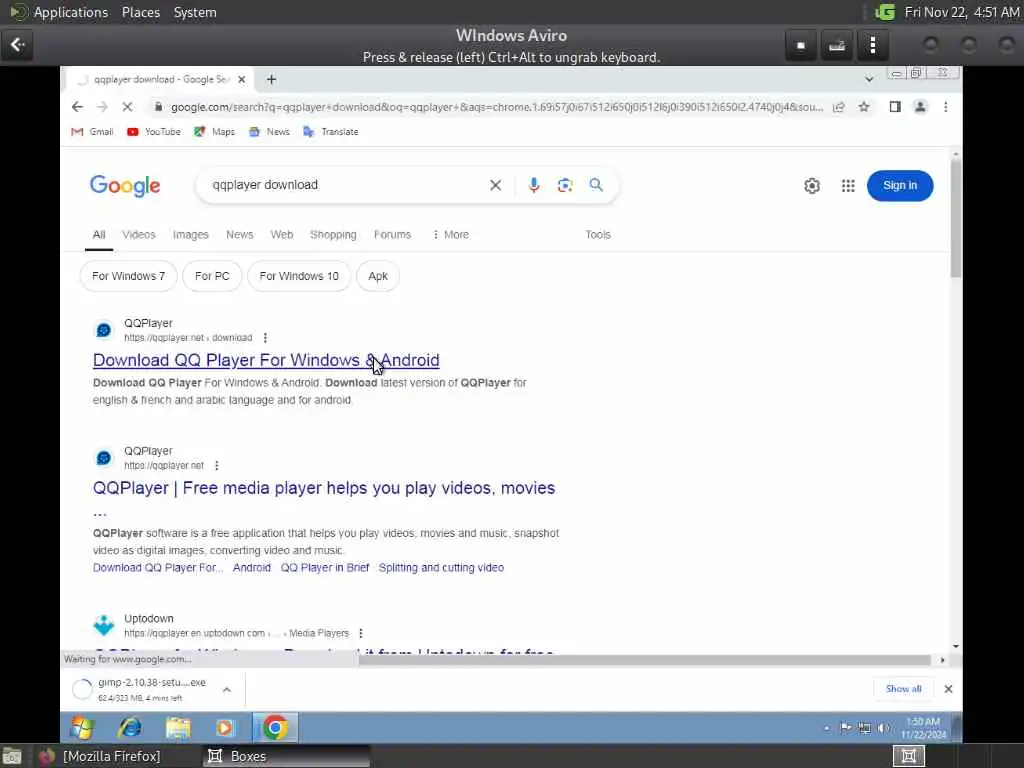Click the share icon in address bar
Screen dimensions: 1024x768
pos(839,107)
